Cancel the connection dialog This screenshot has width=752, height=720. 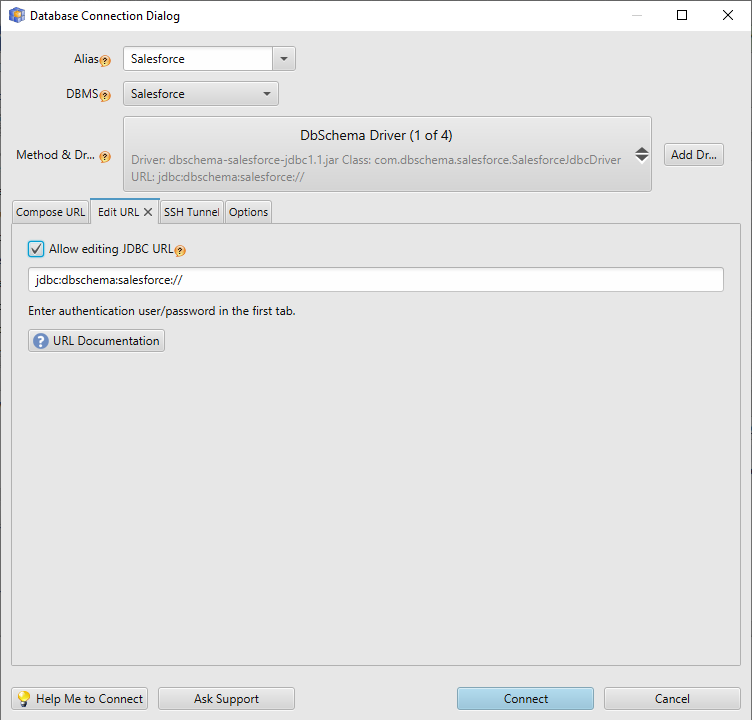[672, 698]
